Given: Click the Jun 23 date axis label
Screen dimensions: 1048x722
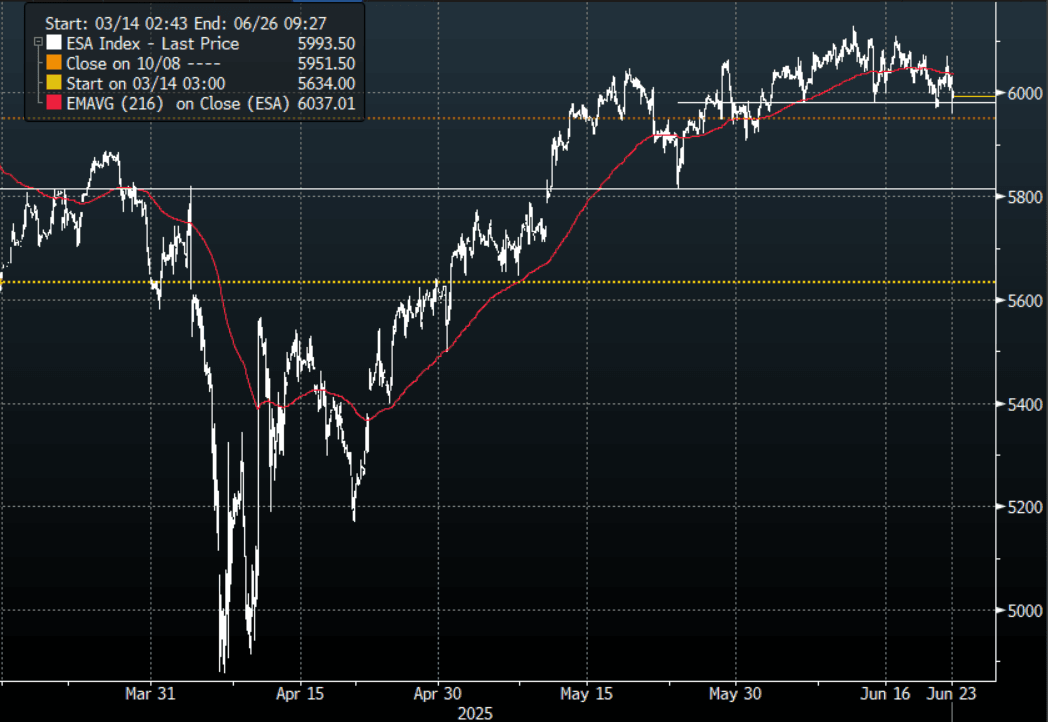Looking at the screenshot, I should (952, 694).
